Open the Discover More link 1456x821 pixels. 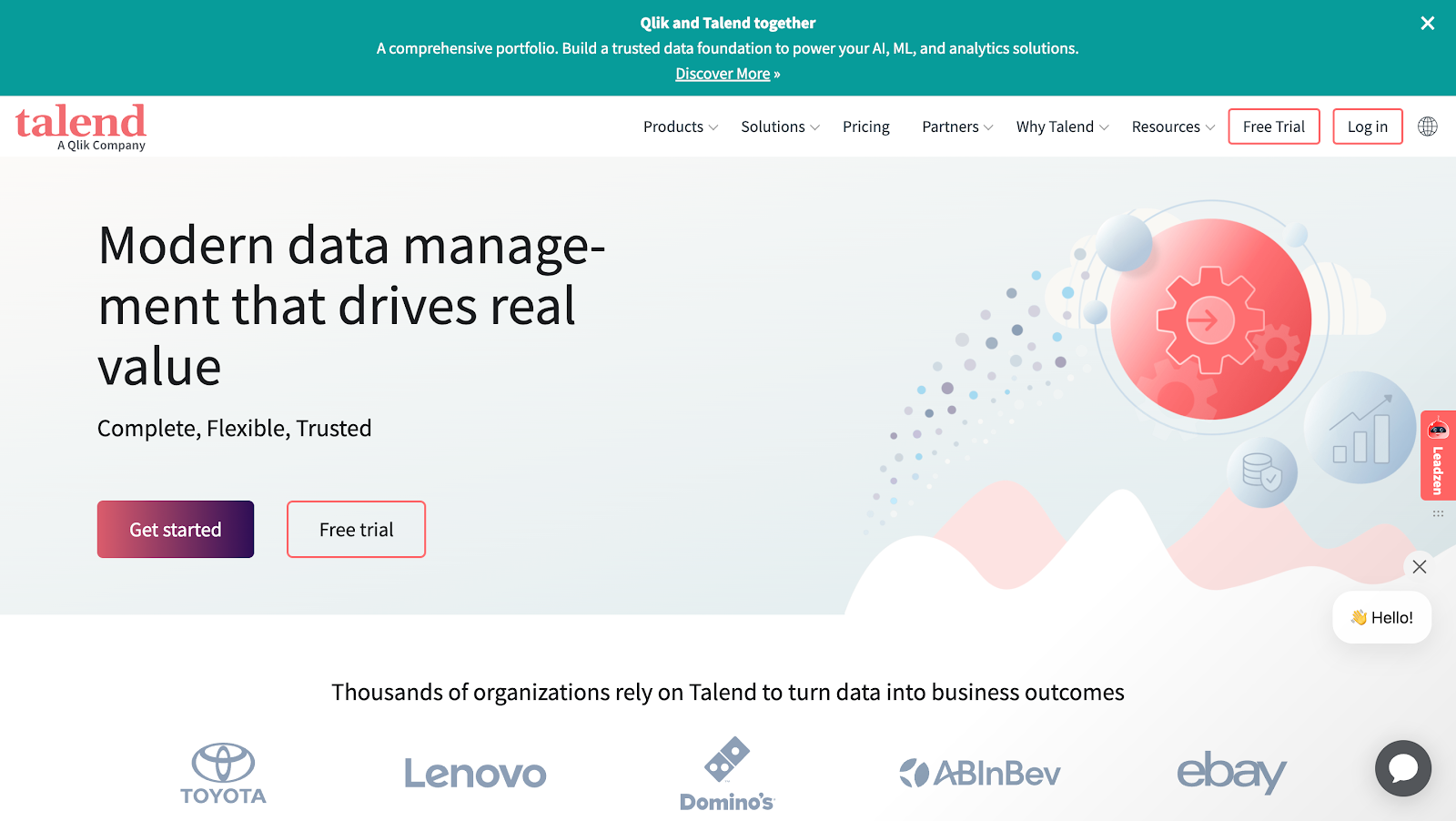723,74
